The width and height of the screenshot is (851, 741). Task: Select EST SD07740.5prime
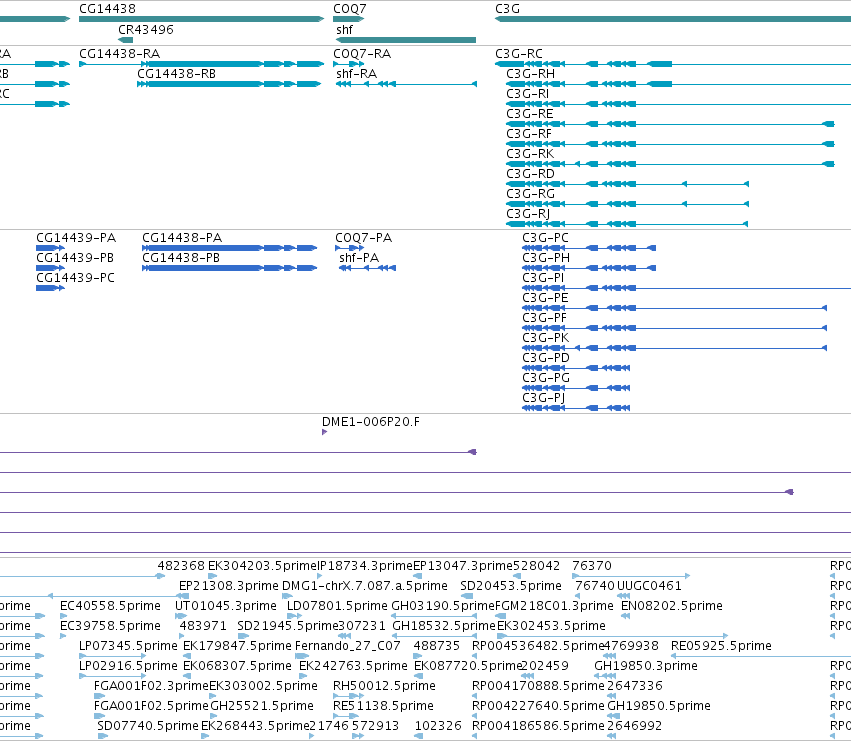(148, 726)
